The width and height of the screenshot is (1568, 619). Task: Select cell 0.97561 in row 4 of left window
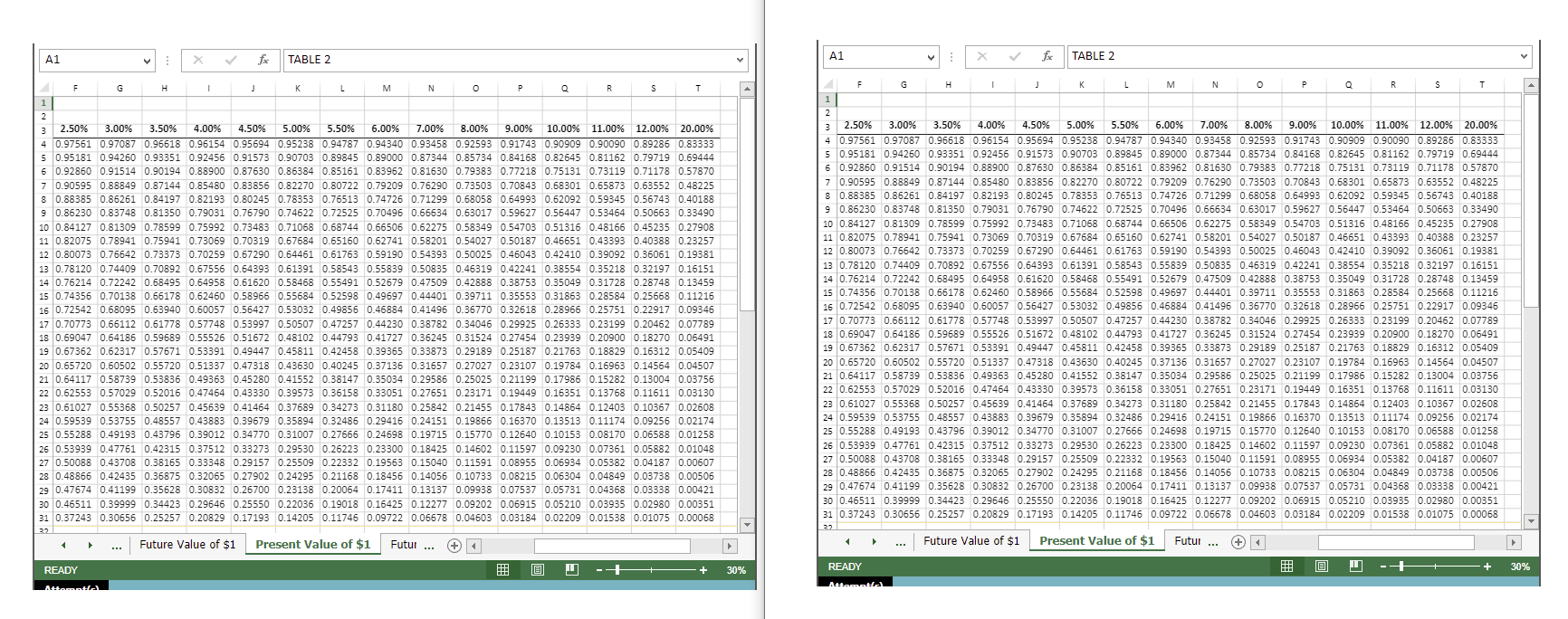(74, 143)
